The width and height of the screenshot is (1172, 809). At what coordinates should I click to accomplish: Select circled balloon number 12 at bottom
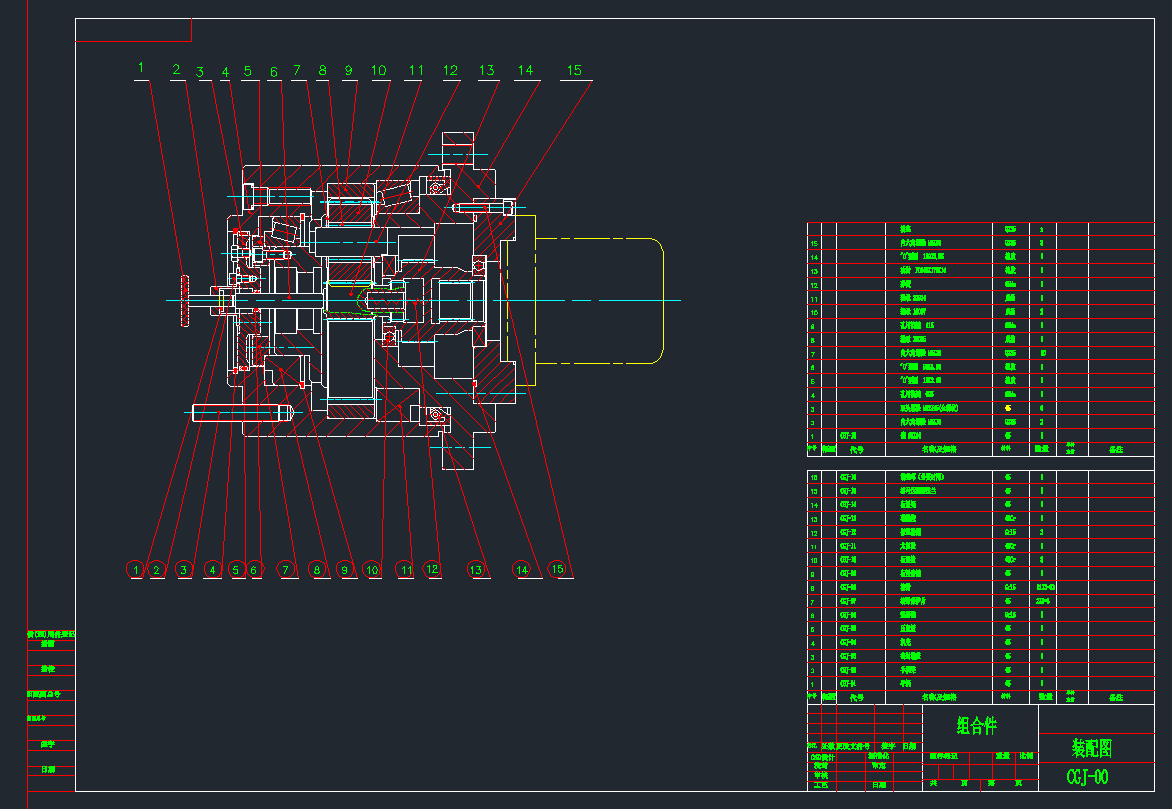click(432, 569)
